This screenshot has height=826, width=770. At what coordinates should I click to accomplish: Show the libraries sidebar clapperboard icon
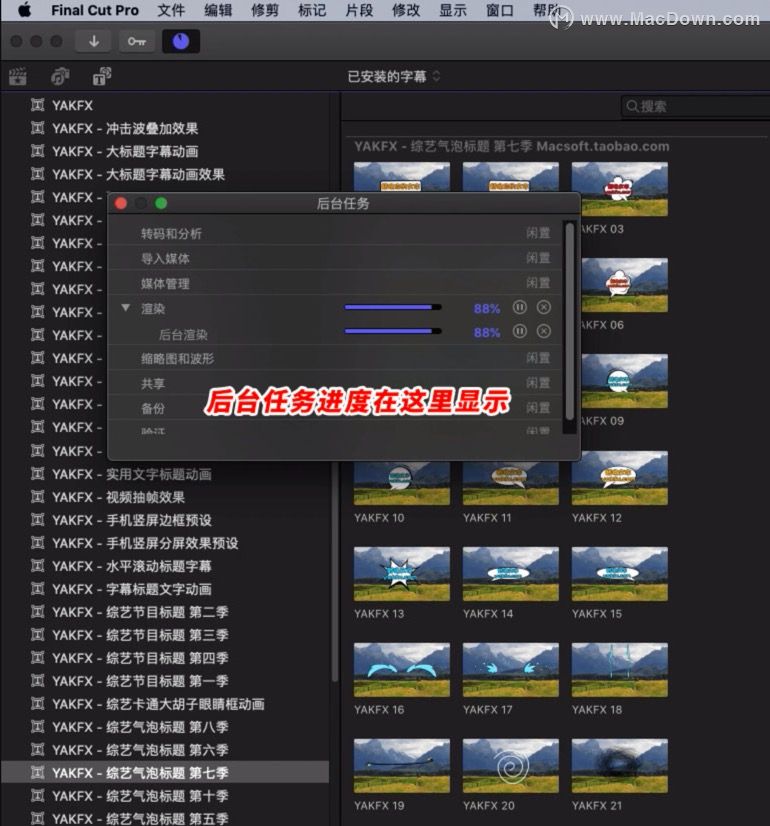click(x=18, y=76)
